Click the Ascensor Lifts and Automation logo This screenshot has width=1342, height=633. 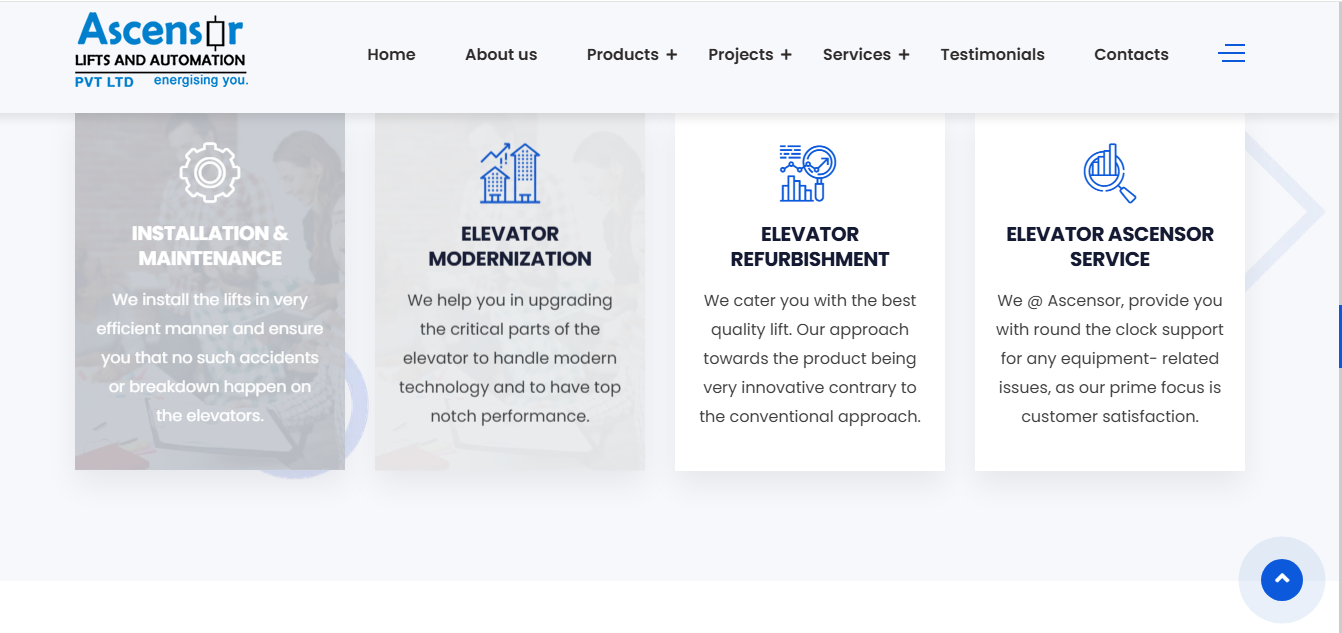pyautogui.click(x=161, y=51)
